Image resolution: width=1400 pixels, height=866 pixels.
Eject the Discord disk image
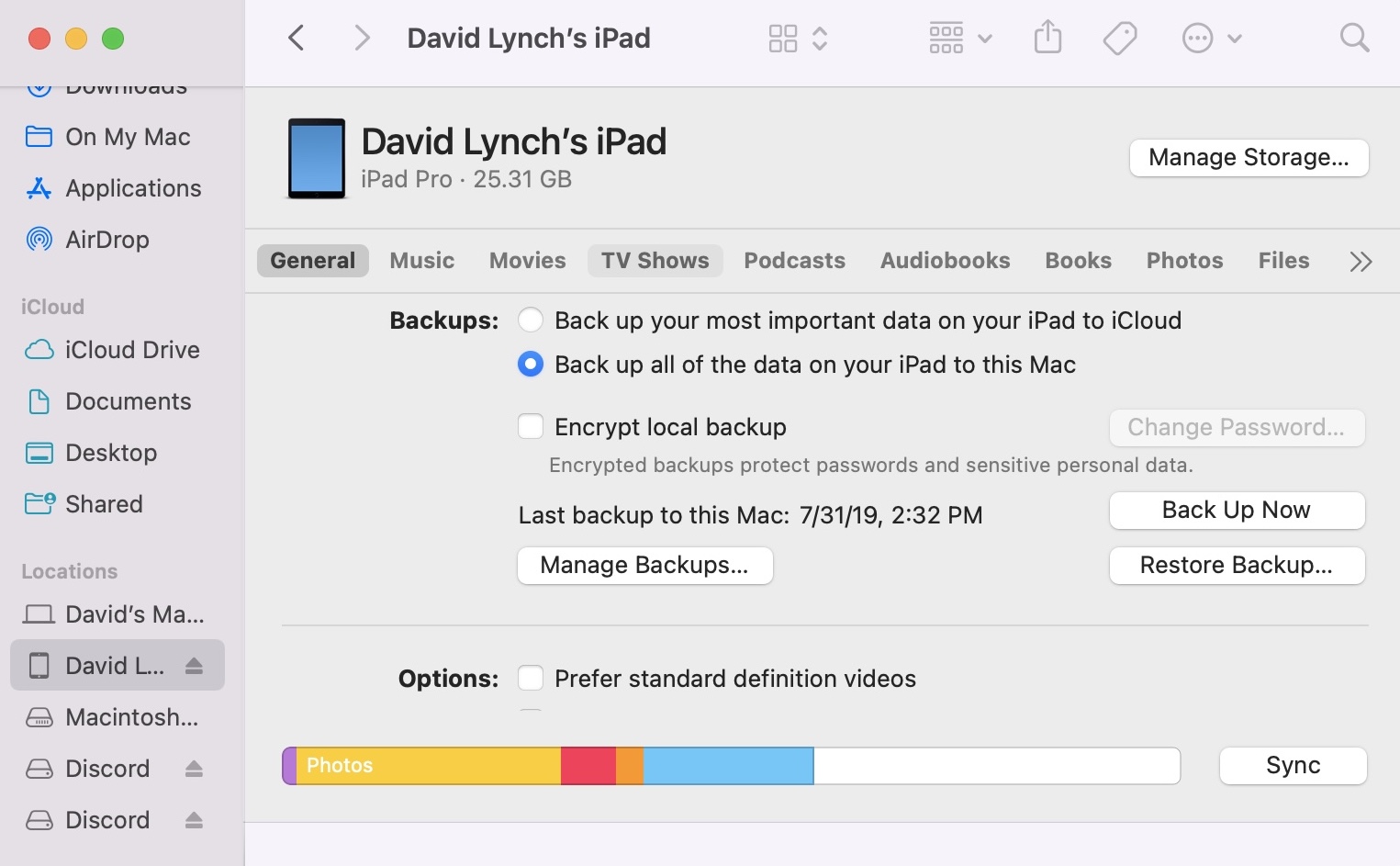pyautogui.click(x=194, y=769)
